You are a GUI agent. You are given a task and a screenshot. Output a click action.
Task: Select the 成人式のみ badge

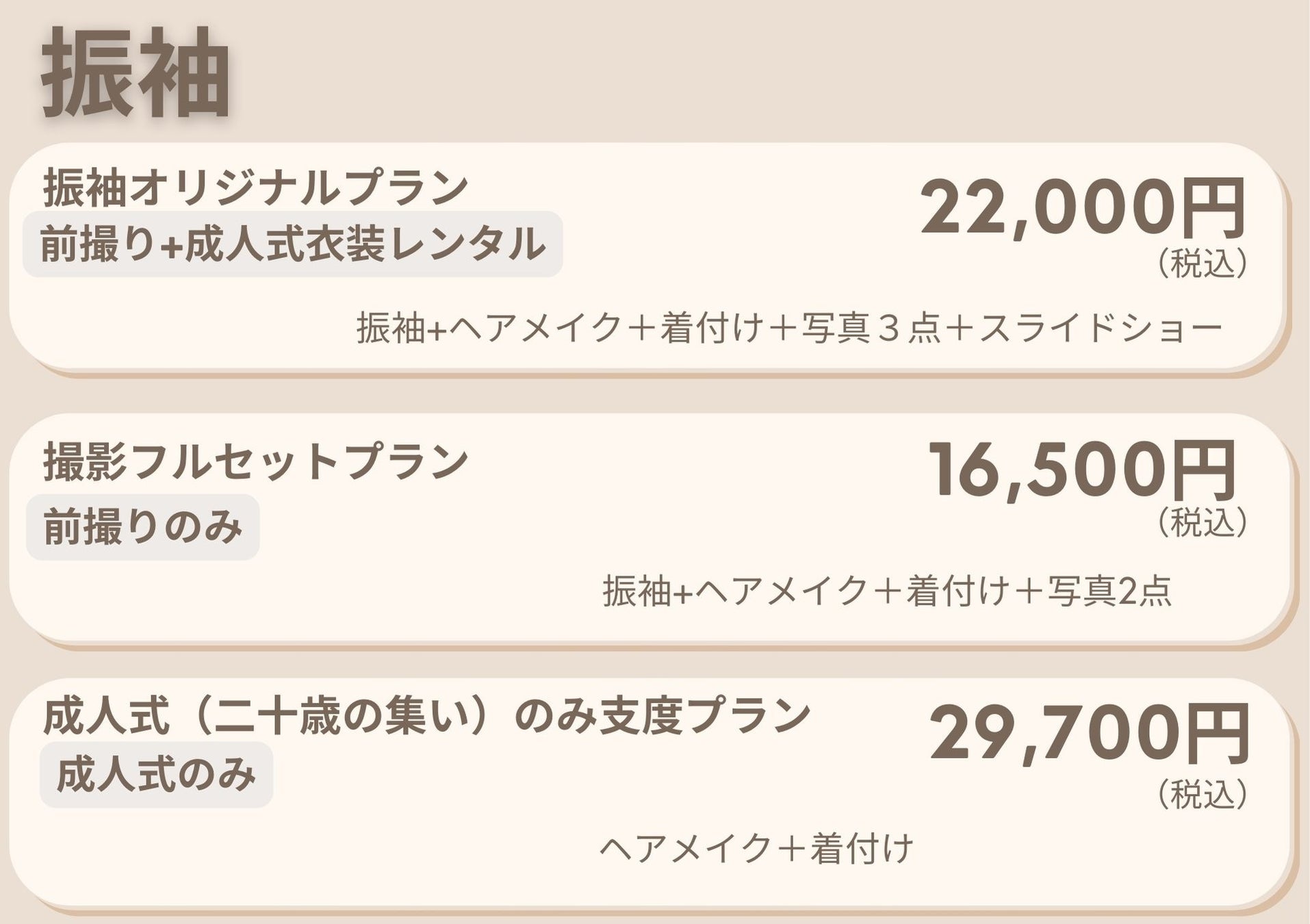[x=156, y=775]
